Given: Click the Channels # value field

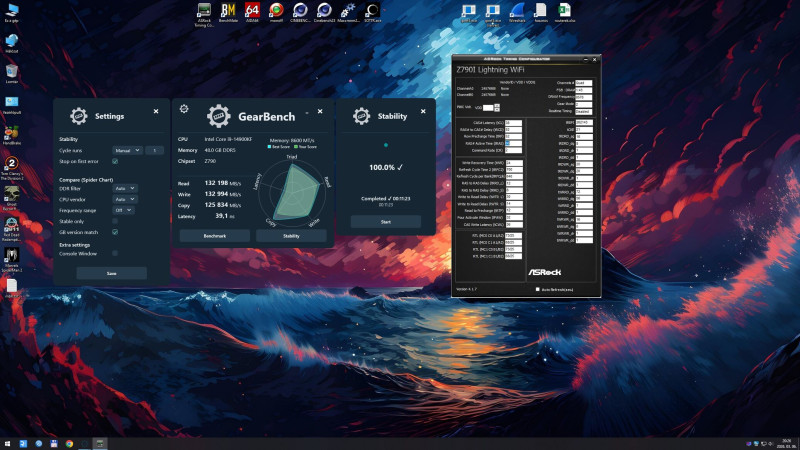Looking at the screenshot, I should click(584, 83).
